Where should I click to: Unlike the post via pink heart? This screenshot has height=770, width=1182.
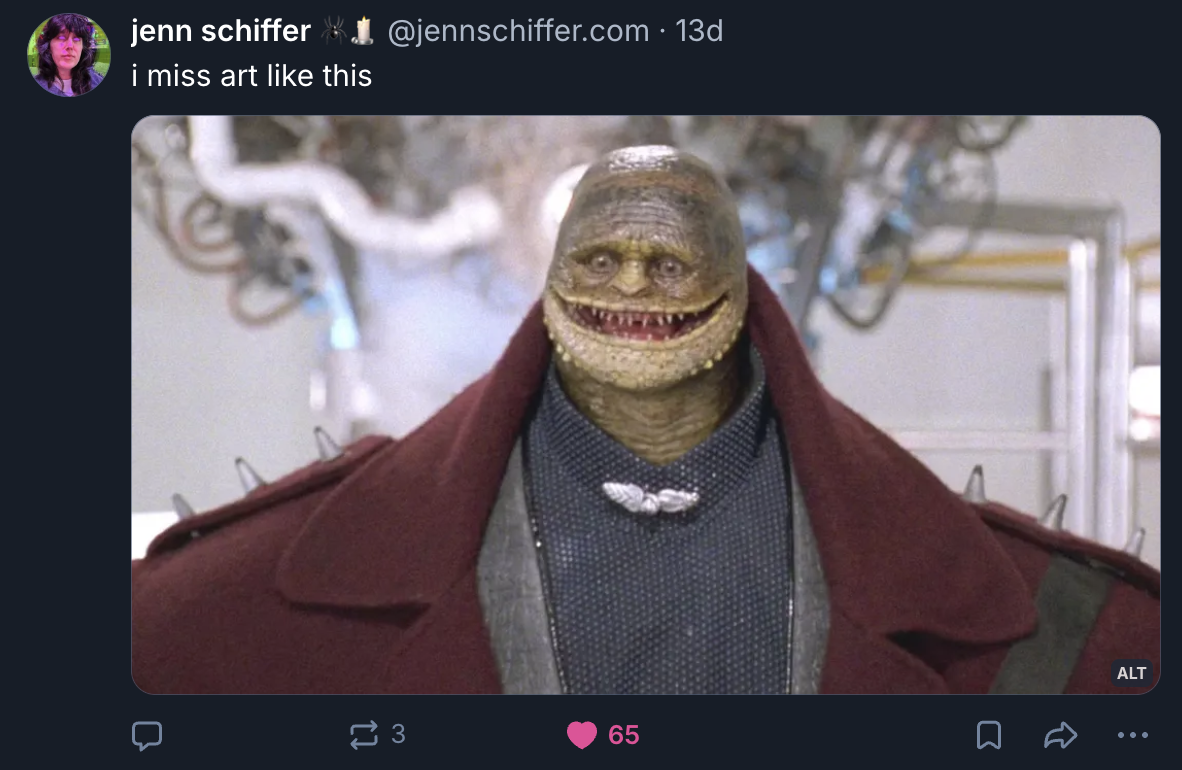[581, 735]
